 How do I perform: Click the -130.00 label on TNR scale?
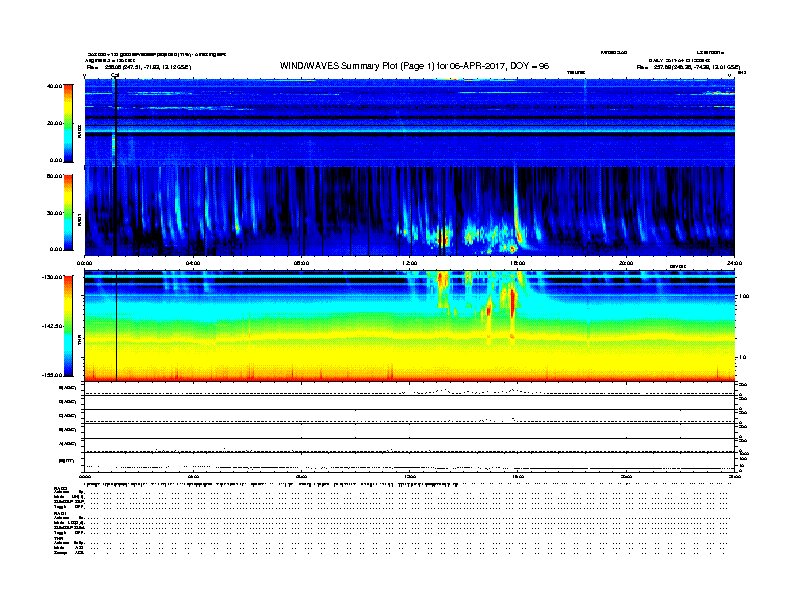pos(53,277)
